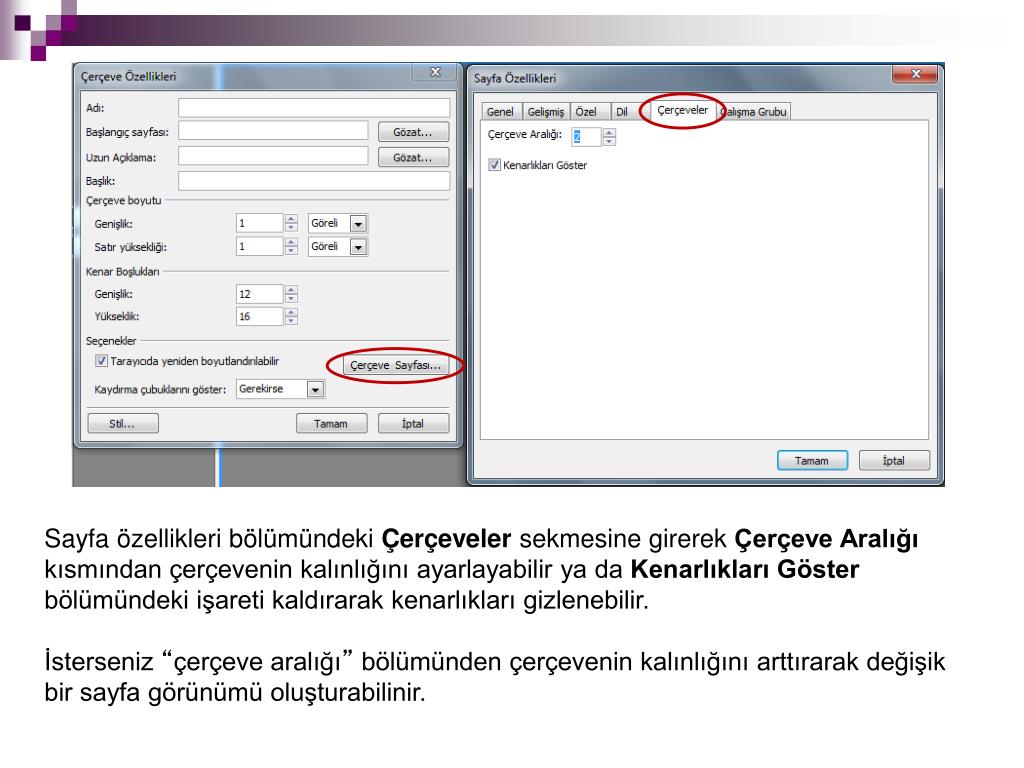Click the Çerçeve boyutu Genişlik spinner

[291, 223]
